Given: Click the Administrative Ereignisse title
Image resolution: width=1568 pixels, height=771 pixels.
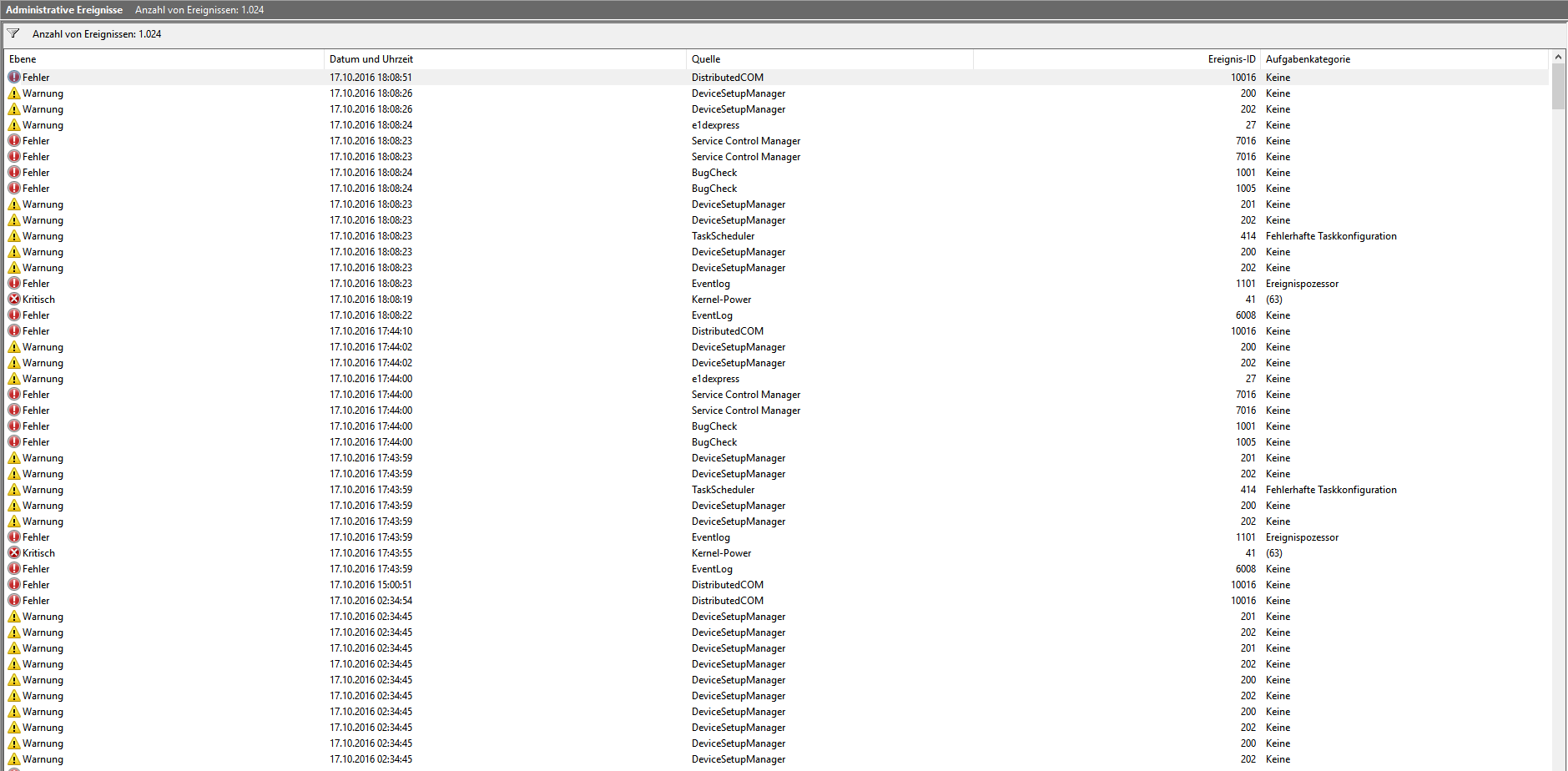Looking at the screenshot, I should coord(64,10).
